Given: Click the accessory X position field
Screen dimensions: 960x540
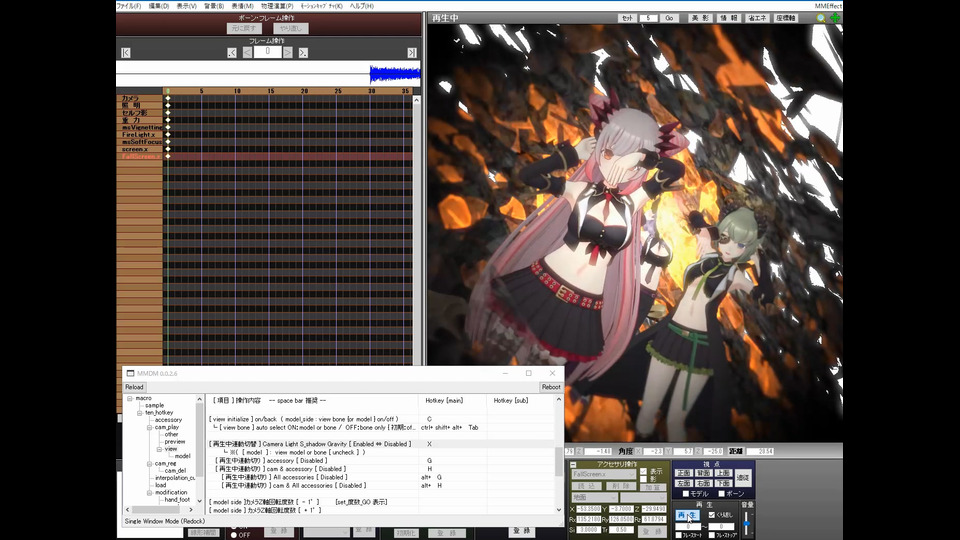Looking at the screenshot, I should [x=588, y=509].
